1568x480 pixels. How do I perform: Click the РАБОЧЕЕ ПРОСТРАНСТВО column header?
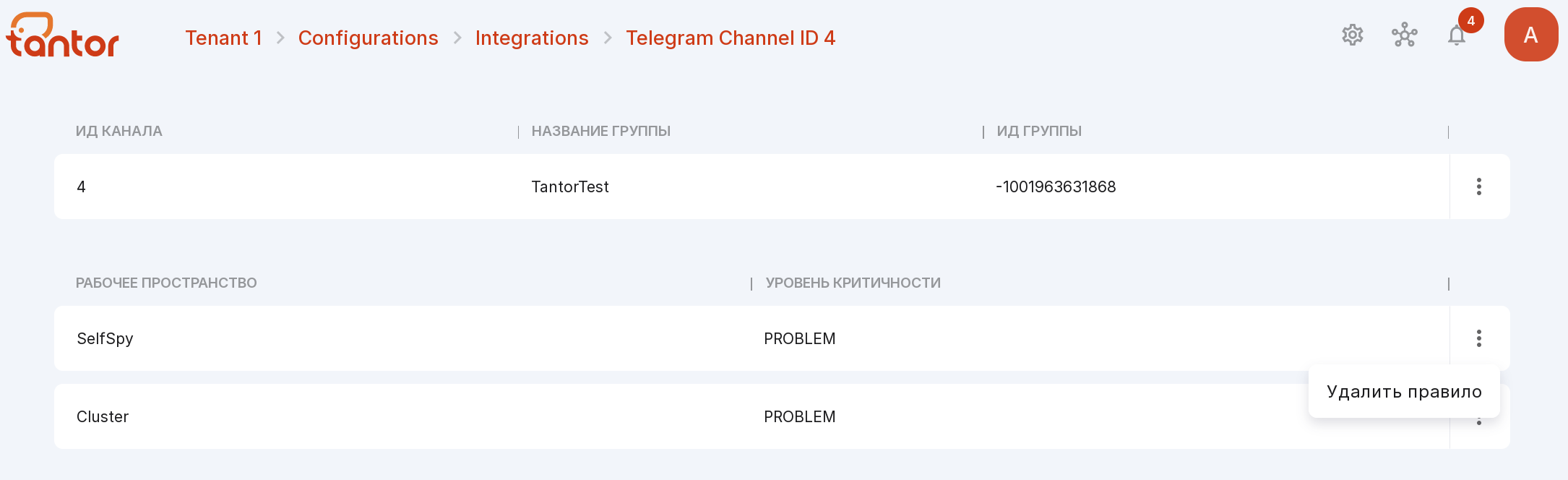(166, 283)
